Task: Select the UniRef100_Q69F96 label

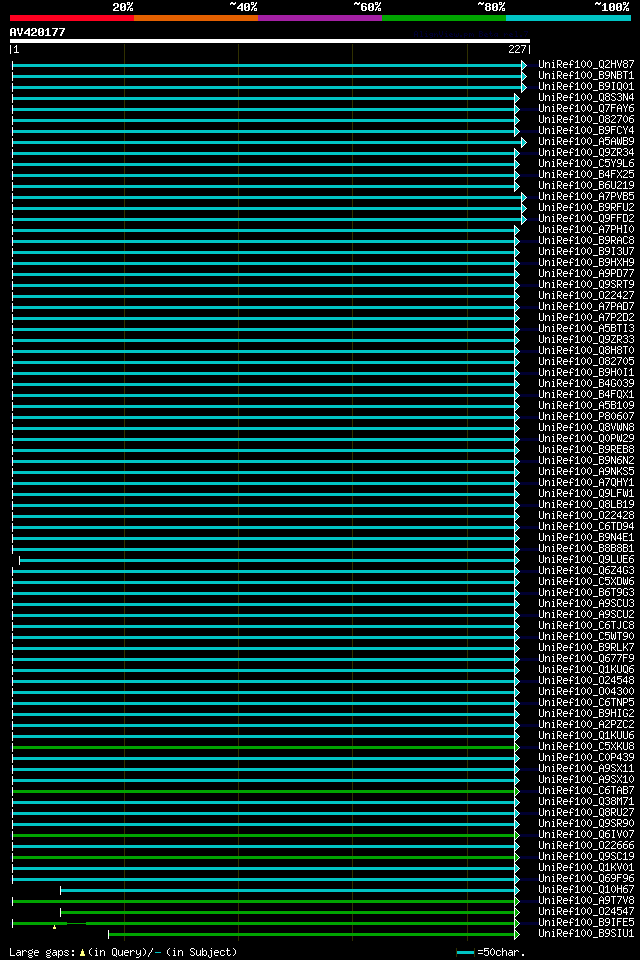Action: (586, 879)
